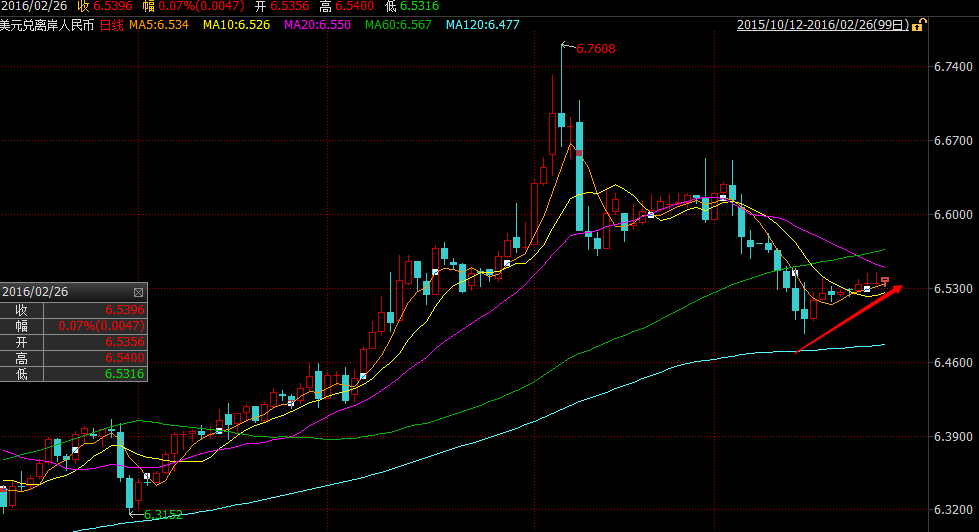
Task: Click the 收 value 6.5396 in popup
Action: pyautogui.click(x=124, y=310)
